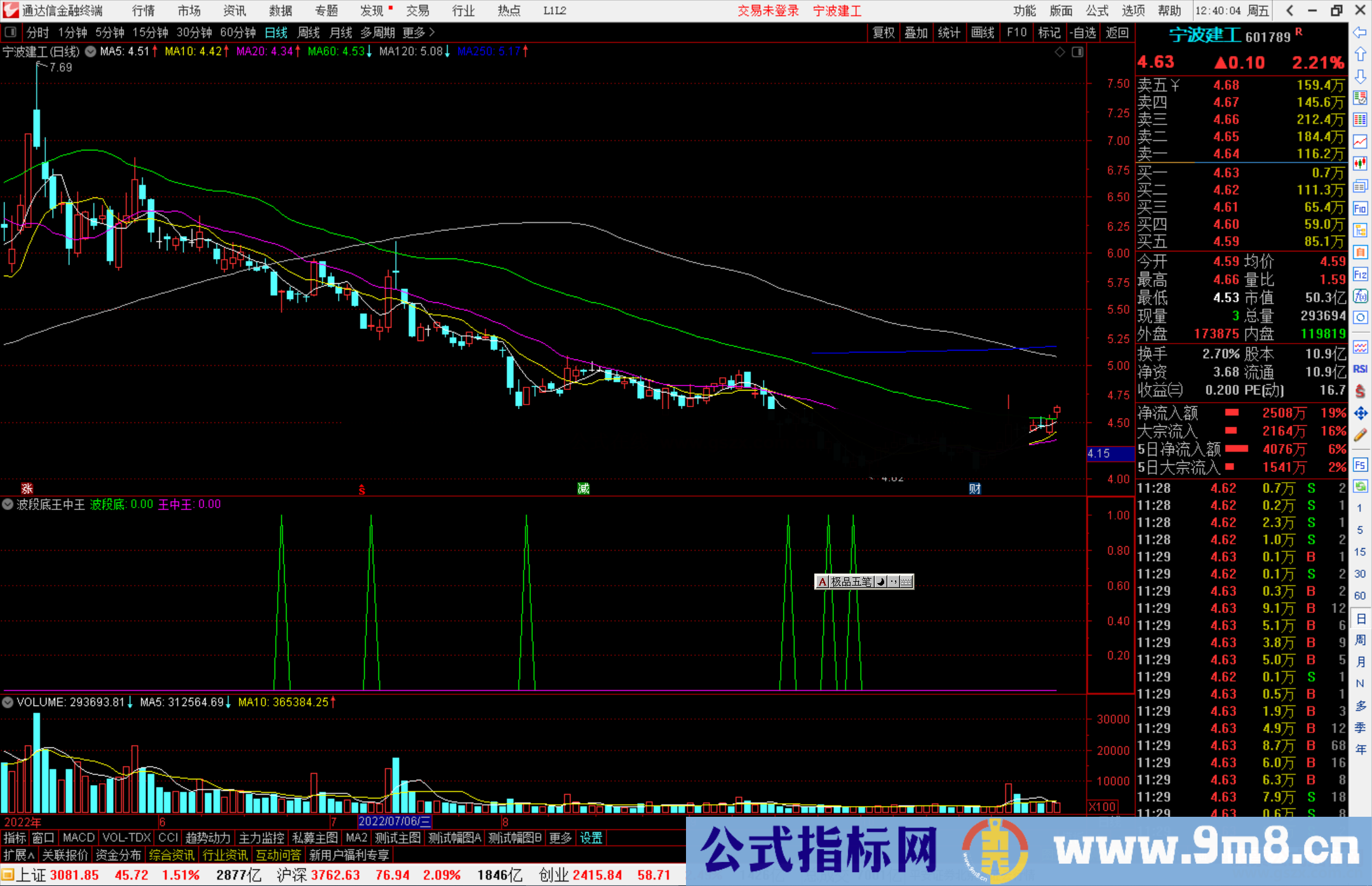1372x886 pixels.
Task: Select the MACD indicator template
Action: point(79,838)
